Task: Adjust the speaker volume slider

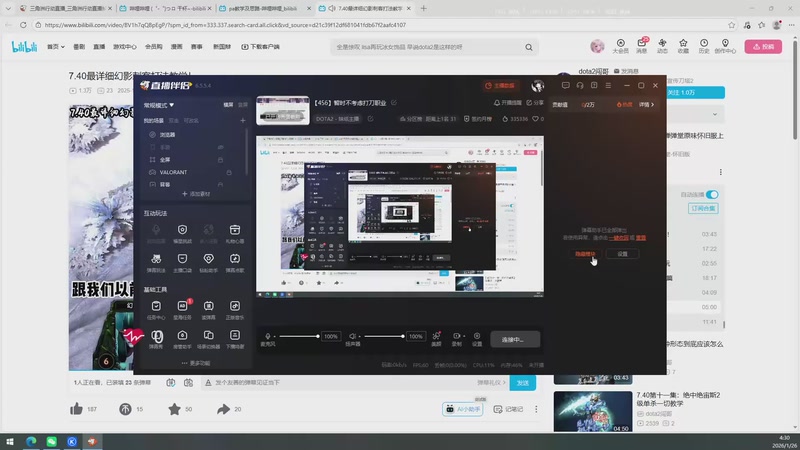Action: [x=384, y=336]
